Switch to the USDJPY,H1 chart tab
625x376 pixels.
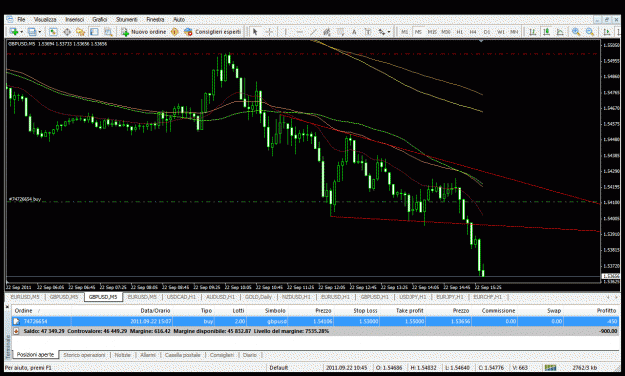[413, 297]
